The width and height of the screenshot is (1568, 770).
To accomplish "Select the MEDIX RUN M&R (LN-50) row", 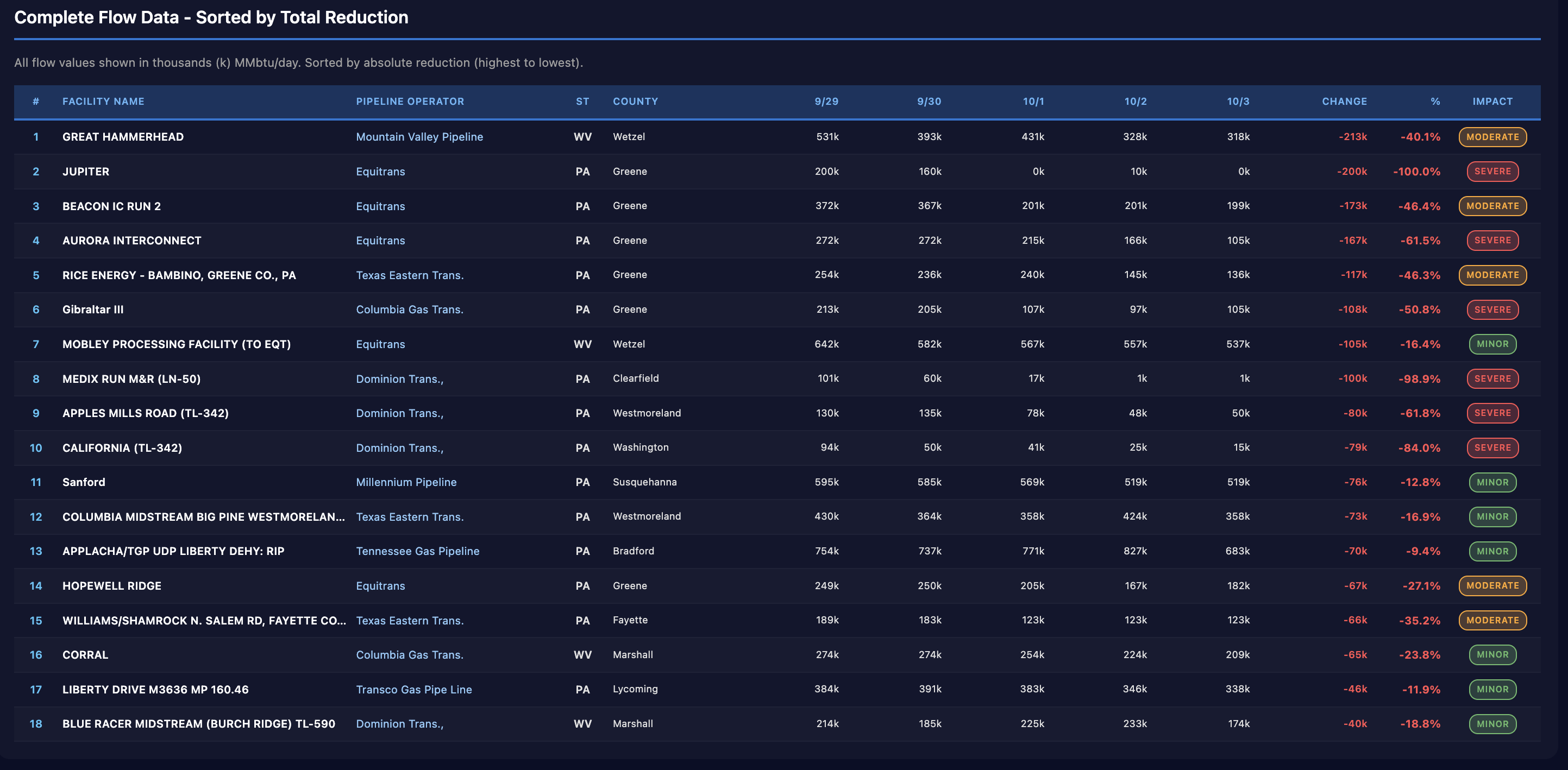I will tap(131, 379).
